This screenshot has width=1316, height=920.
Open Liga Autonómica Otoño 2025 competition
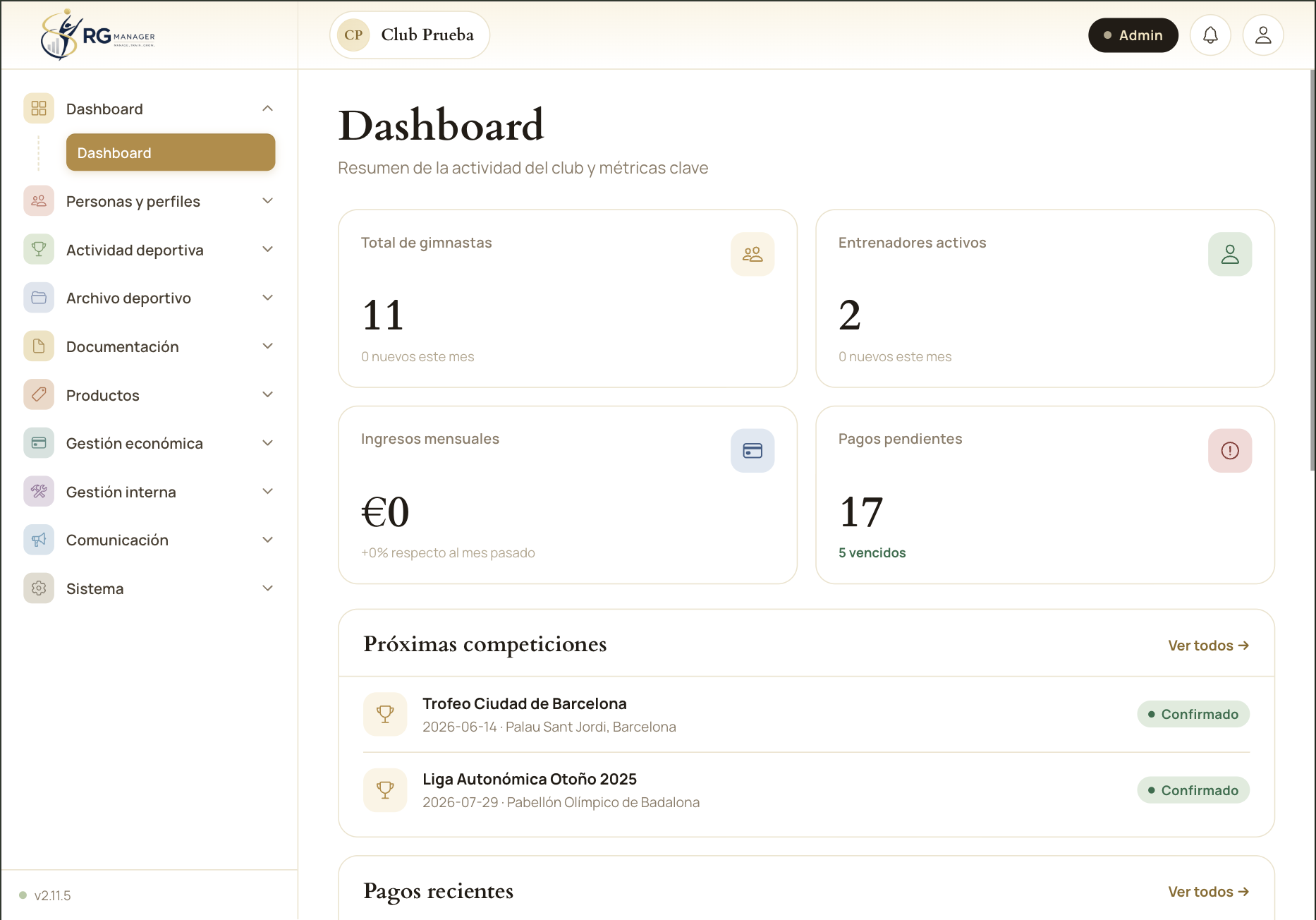pos(806,790)
